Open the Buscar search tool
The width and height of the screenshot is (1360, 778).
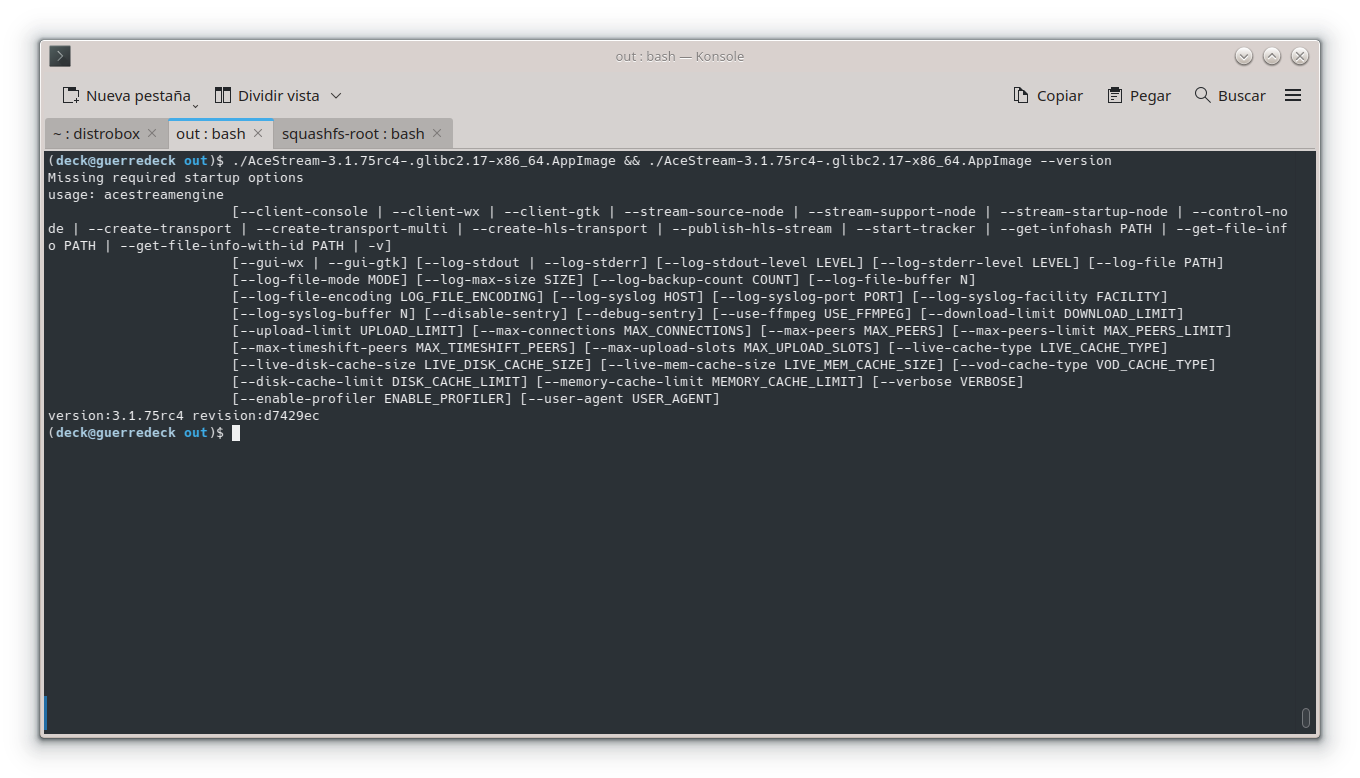click(1230, 96)
